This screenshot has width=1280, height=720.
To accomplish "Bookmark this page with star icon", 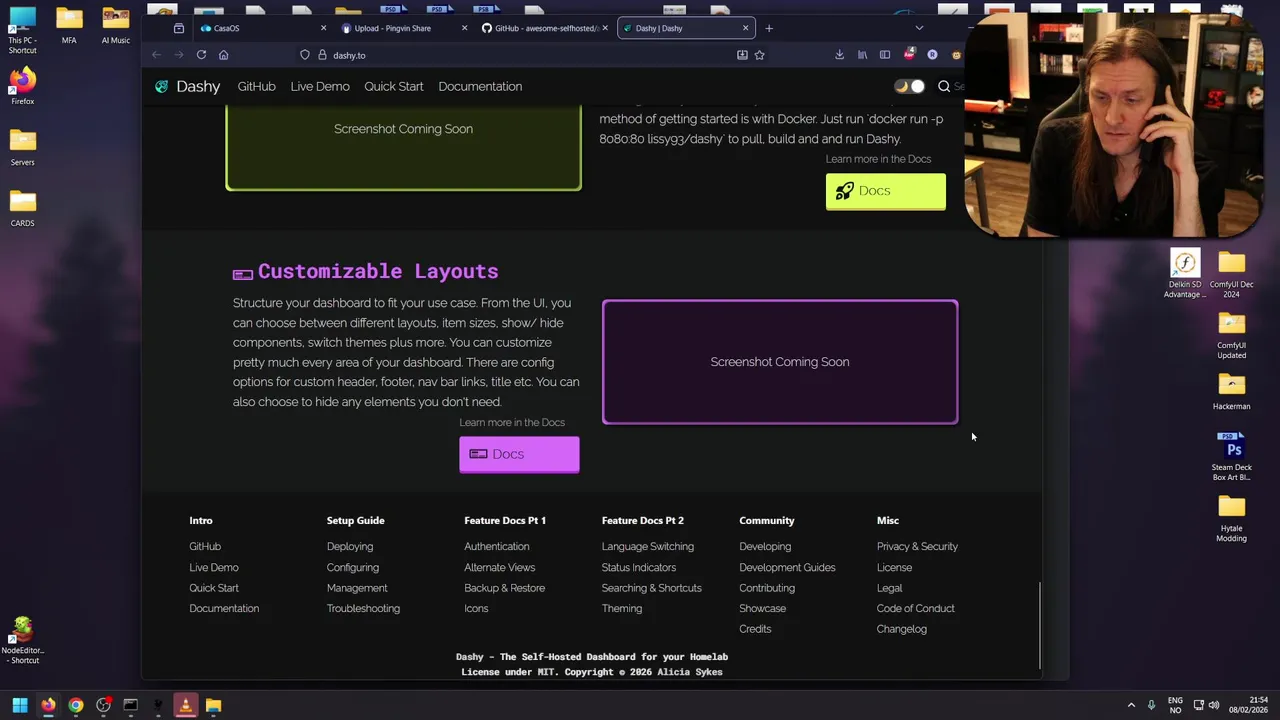I will [x=759, y=55].
